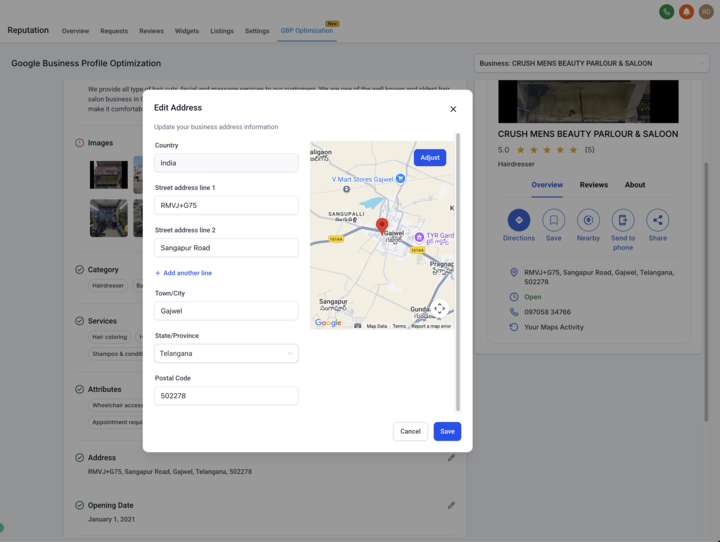This screenshot has width=720, height=542.
Task: Click the Save bookmark icon in preview
Action: tap(553, 220)
